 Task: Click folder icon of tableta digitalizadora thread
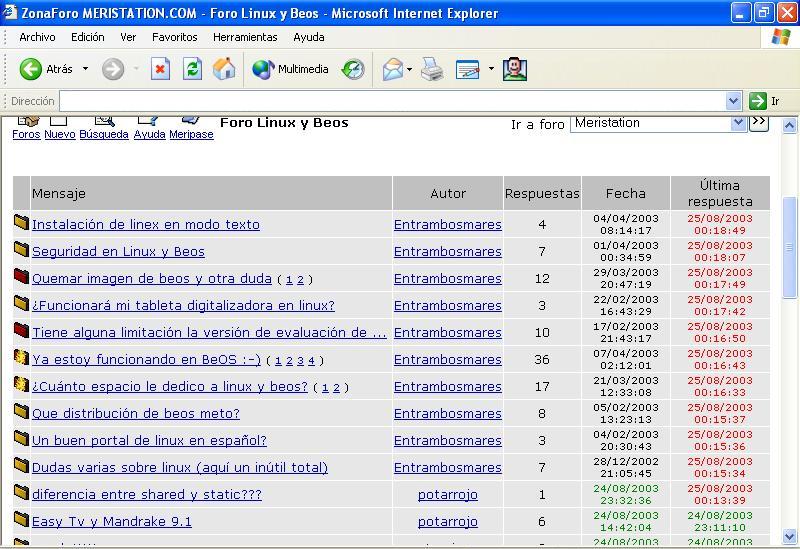(21, 304)
